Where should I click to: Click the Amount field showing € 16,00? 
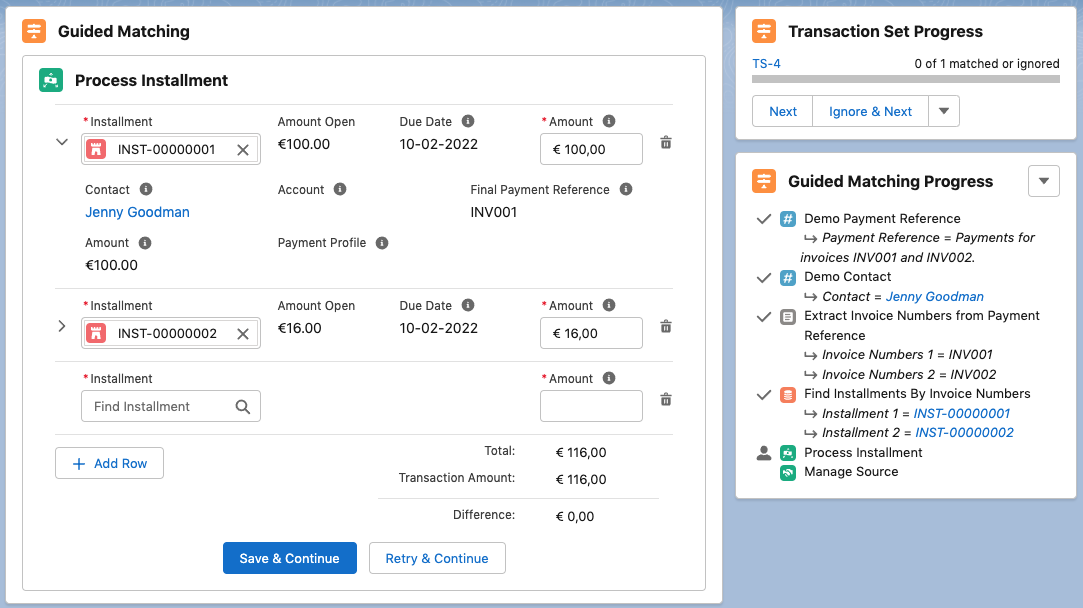(591, 332)
